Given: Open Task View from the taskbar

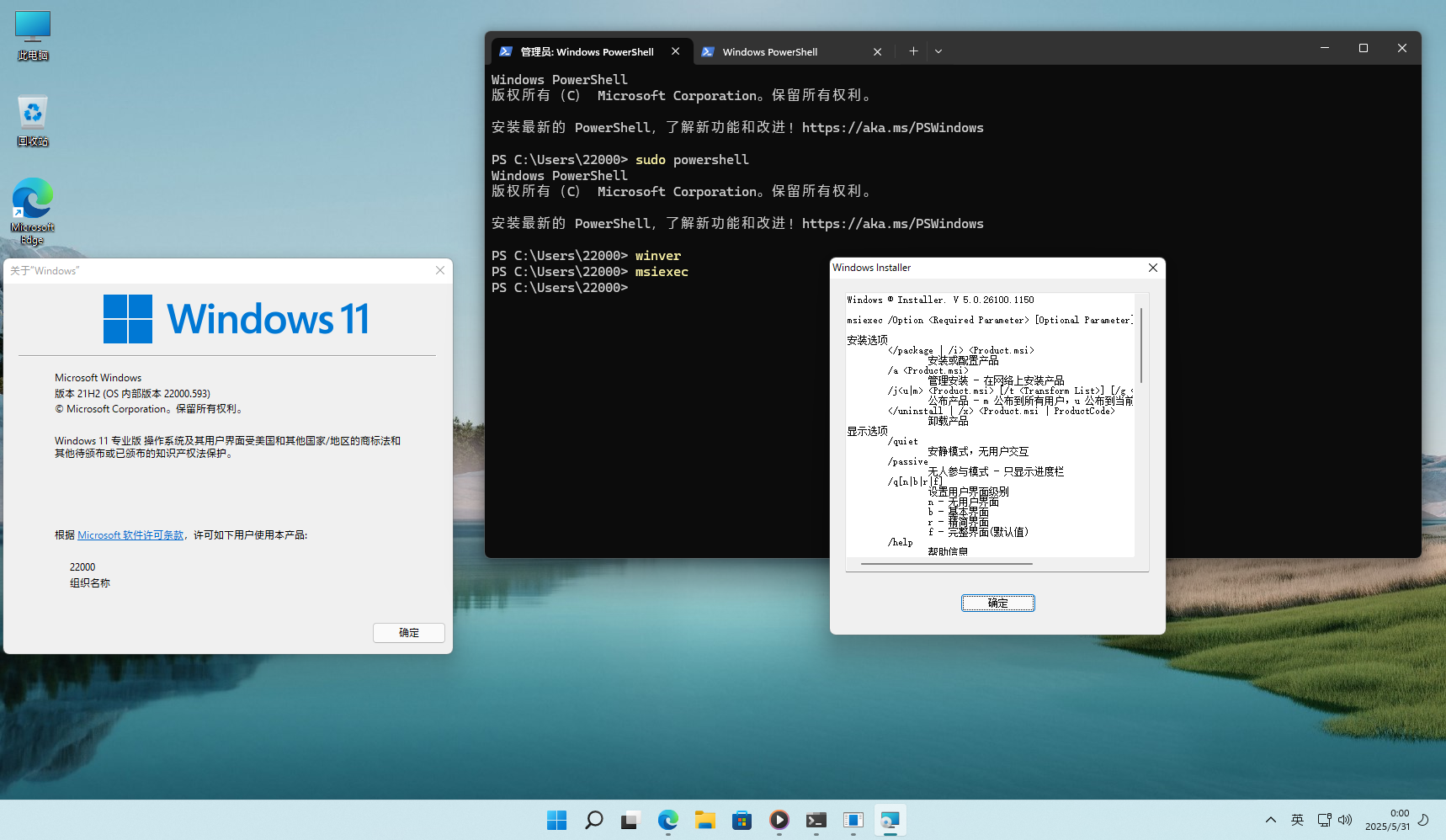Looking at the screenshot, I should [x=630, y=820].
